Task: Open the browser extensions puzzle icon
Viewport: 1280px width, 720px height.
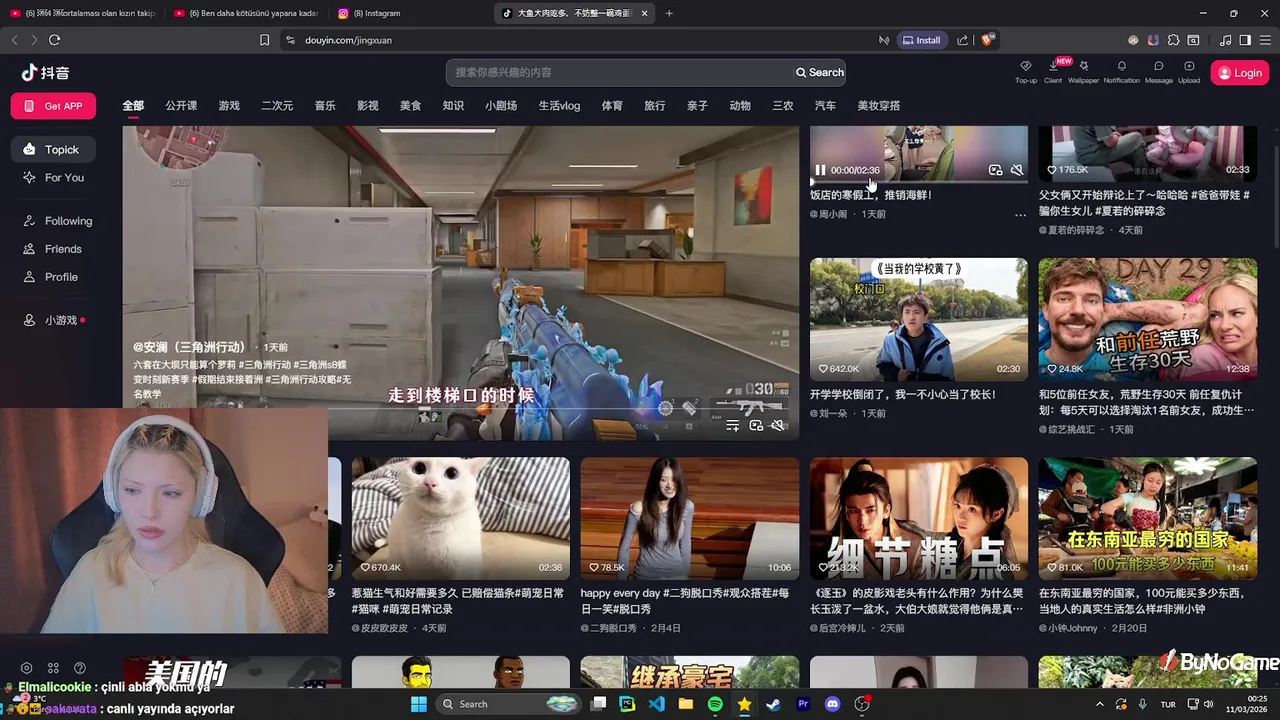Action: click(1174, 40)
